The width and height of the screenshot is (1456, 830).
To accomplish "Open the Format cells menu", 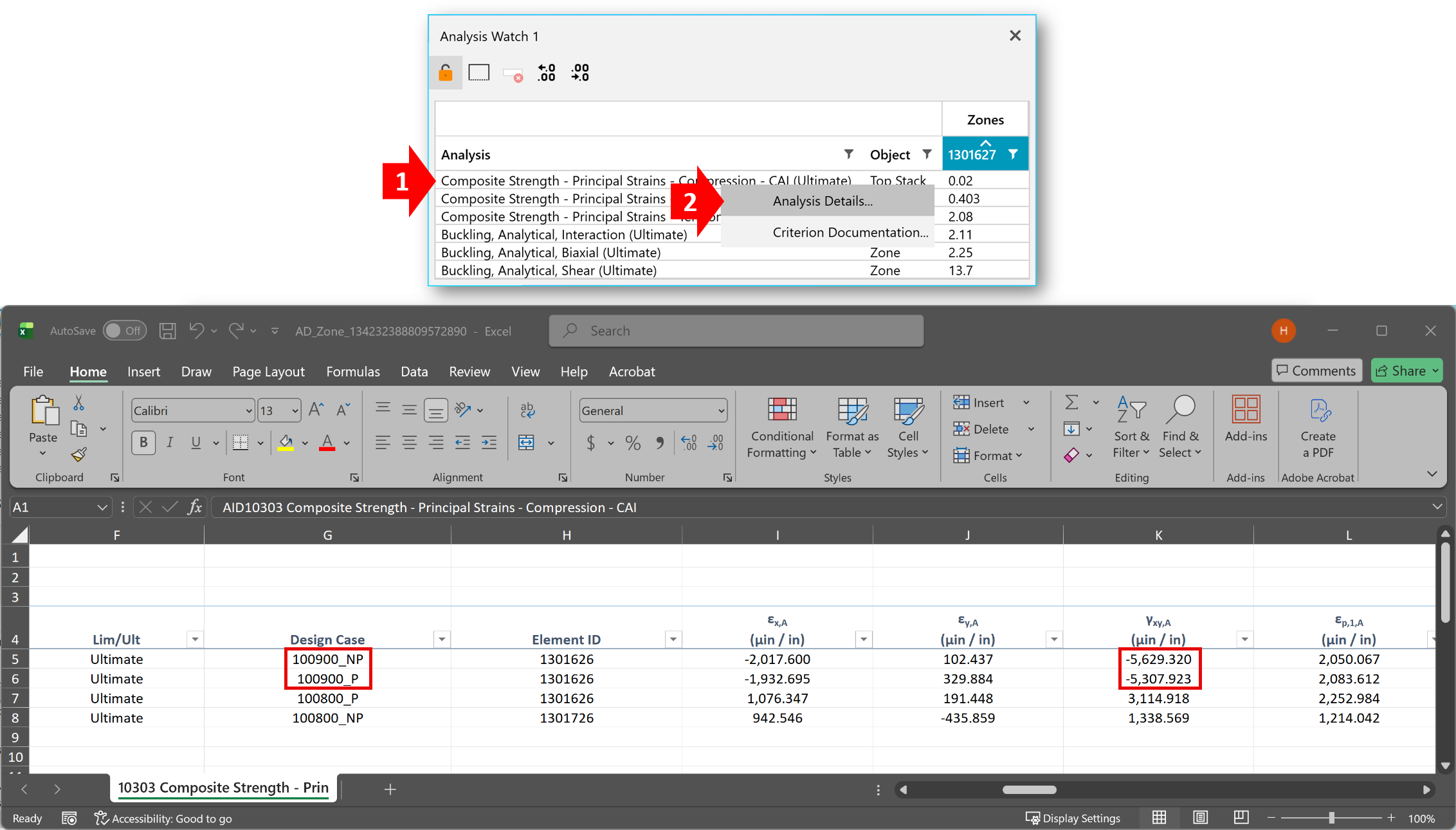I will [x=988, y=456].
